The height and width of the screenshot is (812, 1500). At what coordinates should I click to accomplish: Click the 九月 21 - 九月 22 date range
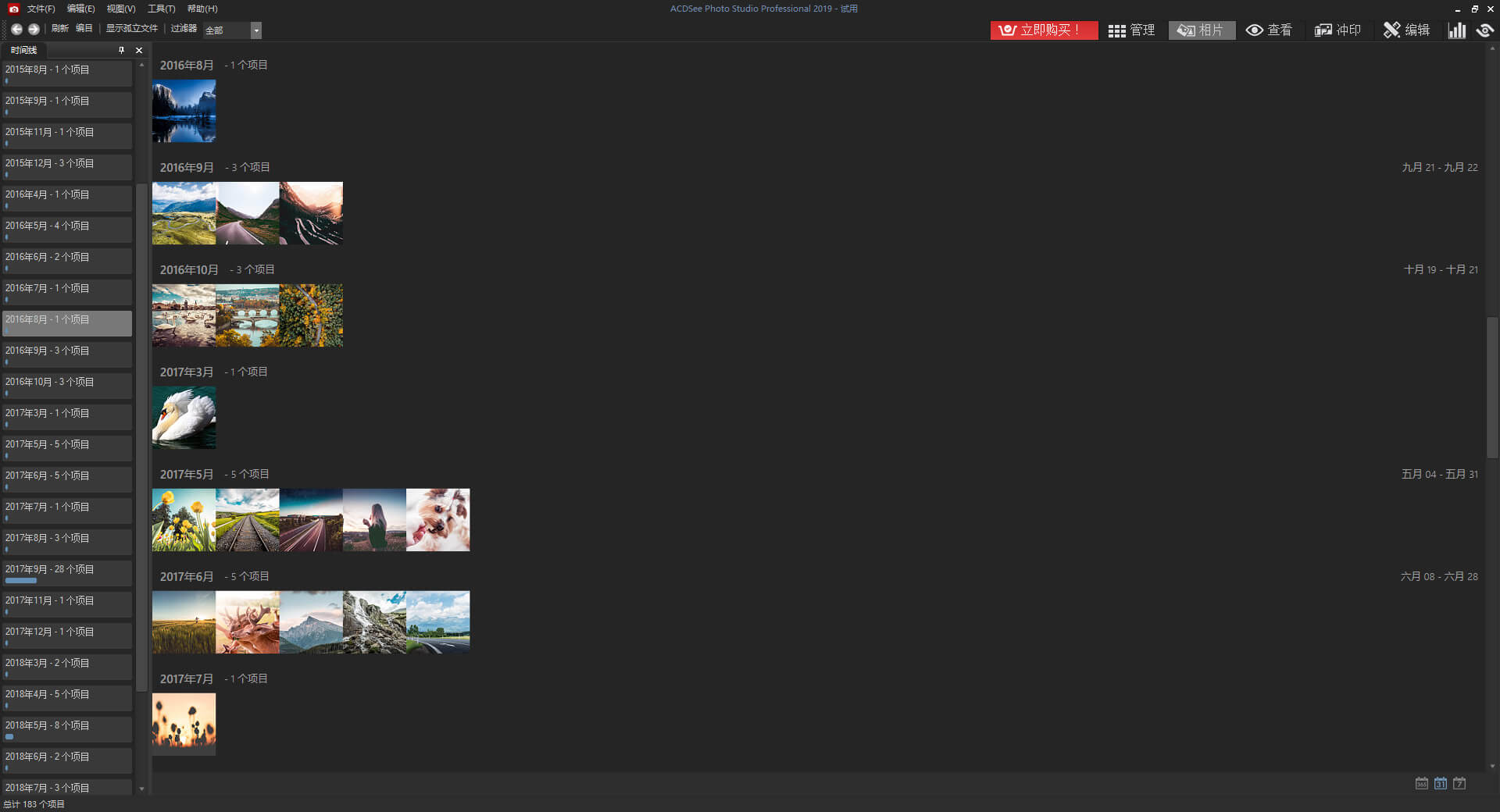coord(1439,167)
